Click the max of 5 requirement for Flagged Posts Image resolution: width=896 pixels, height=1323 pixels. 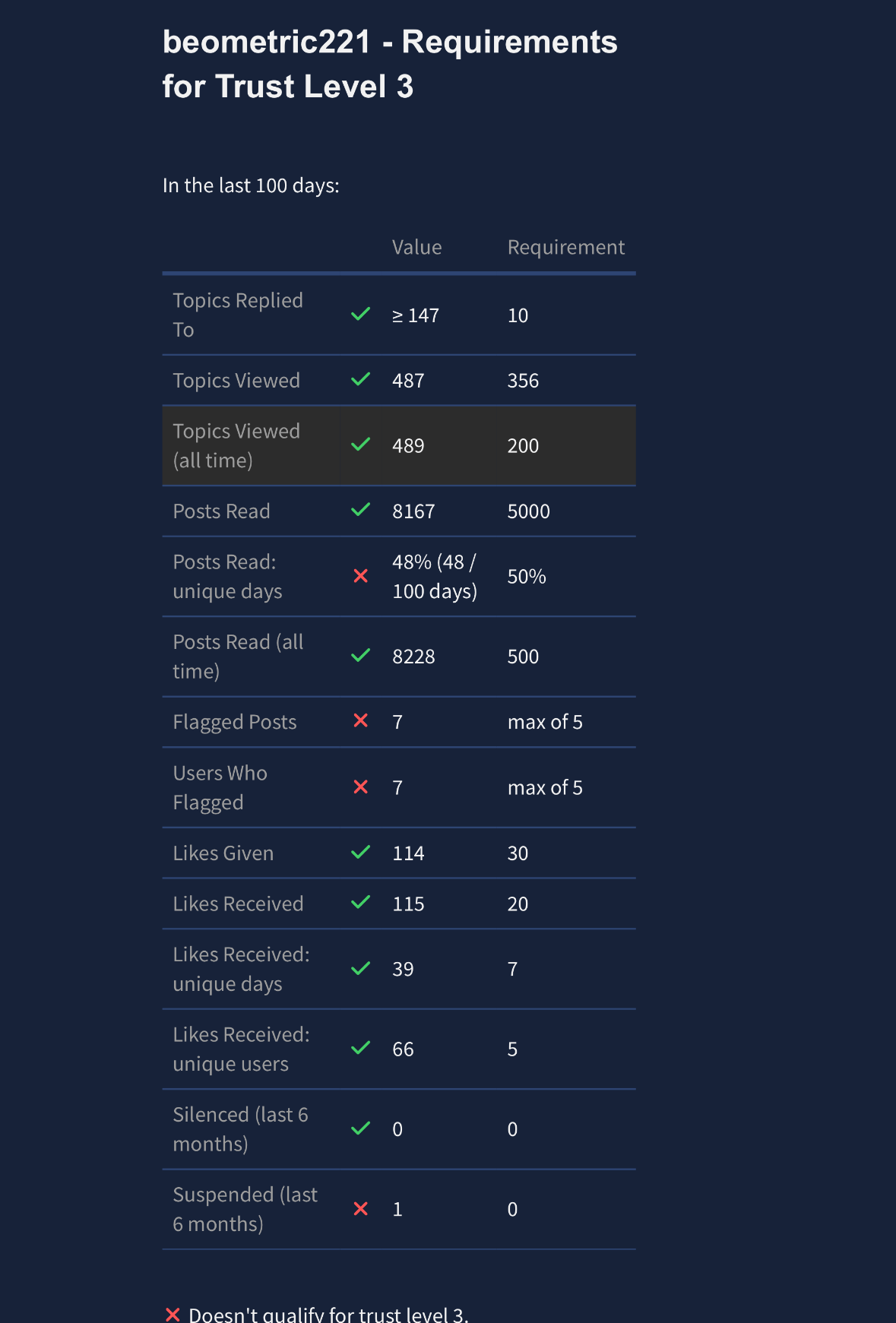pos(545,722)
